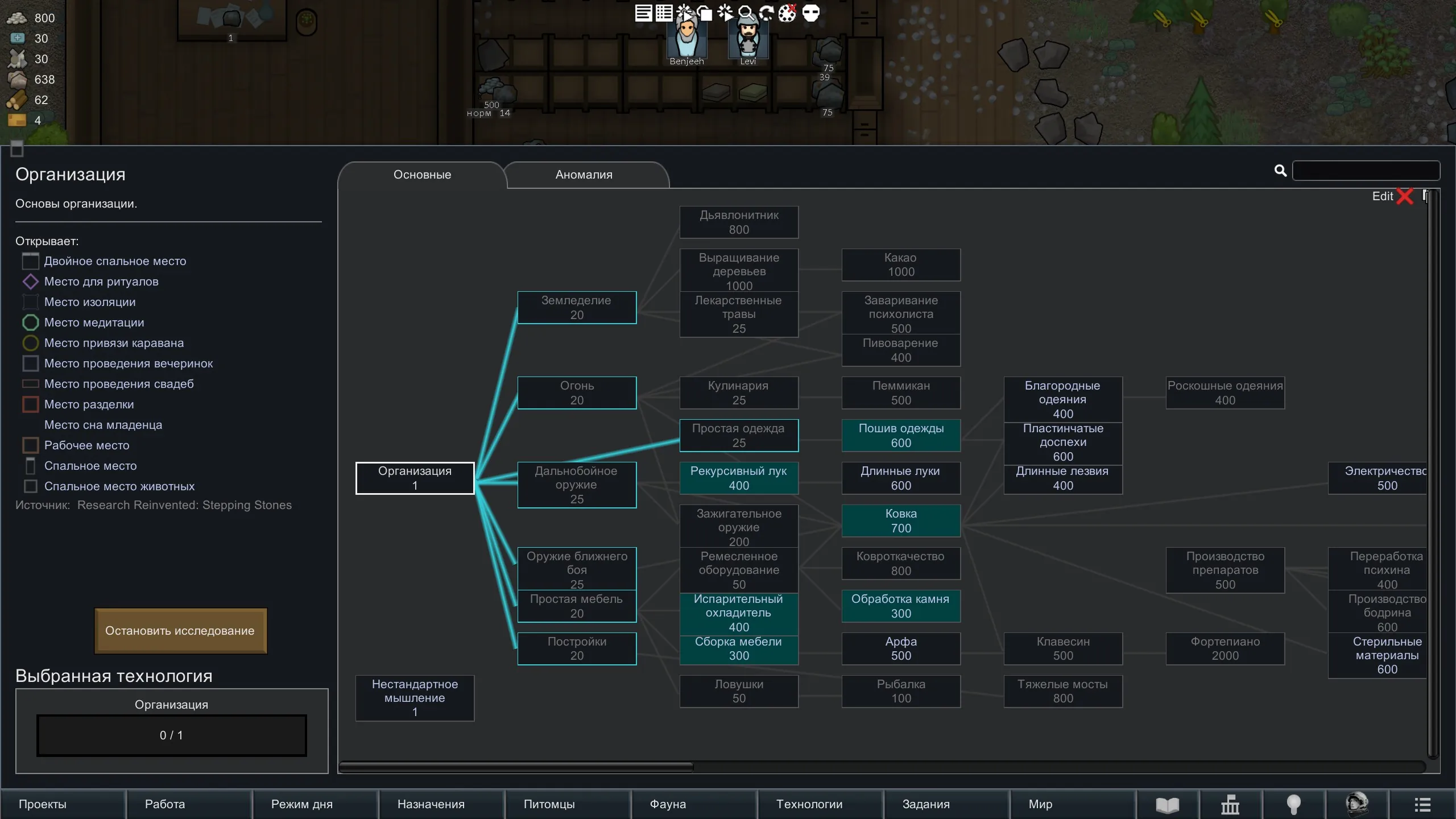Open the Технологии menu tab
Screen dimensions: 1456x819
(x=809, y=804)
